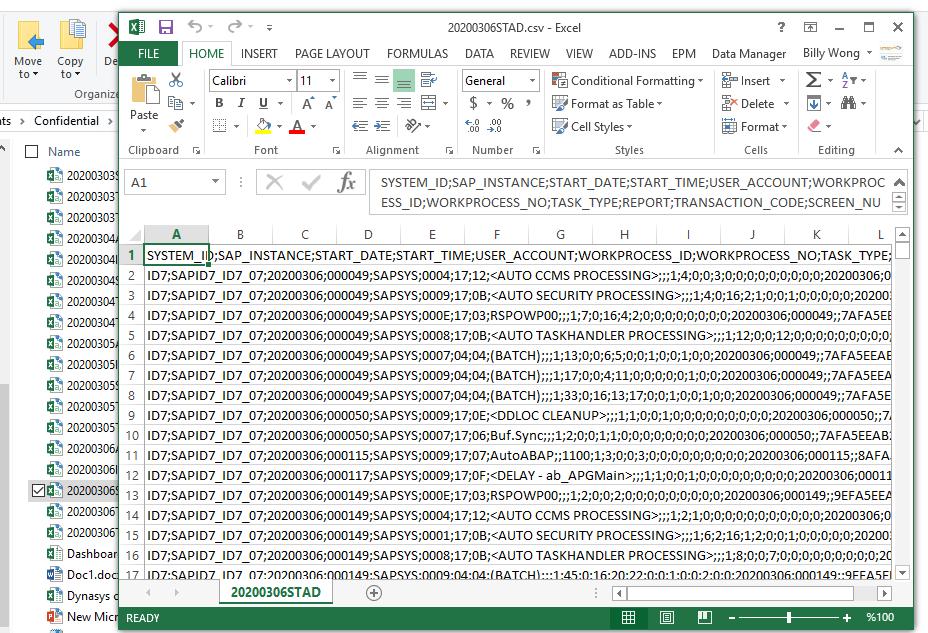Image resolution: width=928 pixels, height=633 pixels.
Task: Toggle Italic formatting
Action: pos(241,103)
